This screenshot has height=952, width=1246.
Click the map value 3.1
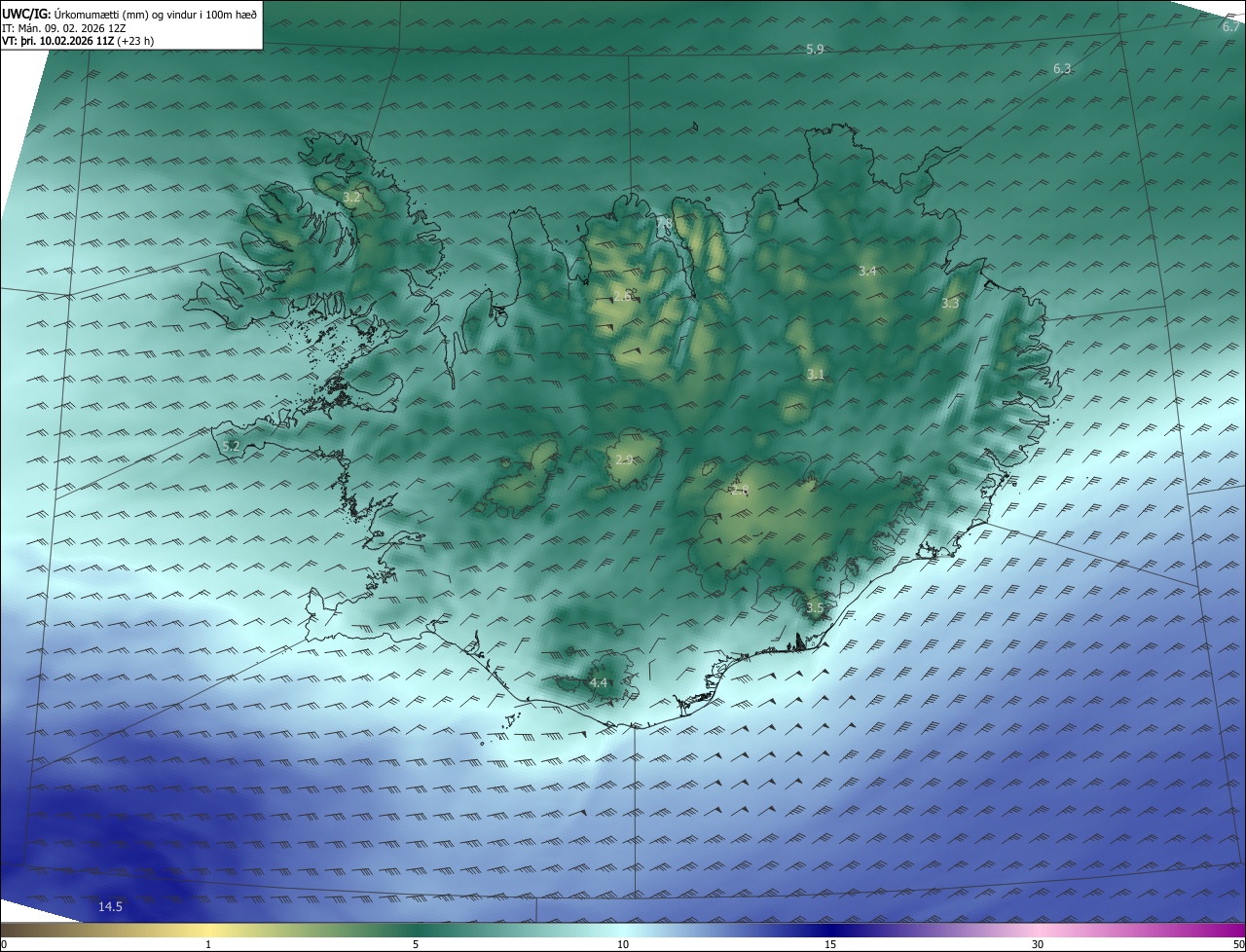pos(816,374)
